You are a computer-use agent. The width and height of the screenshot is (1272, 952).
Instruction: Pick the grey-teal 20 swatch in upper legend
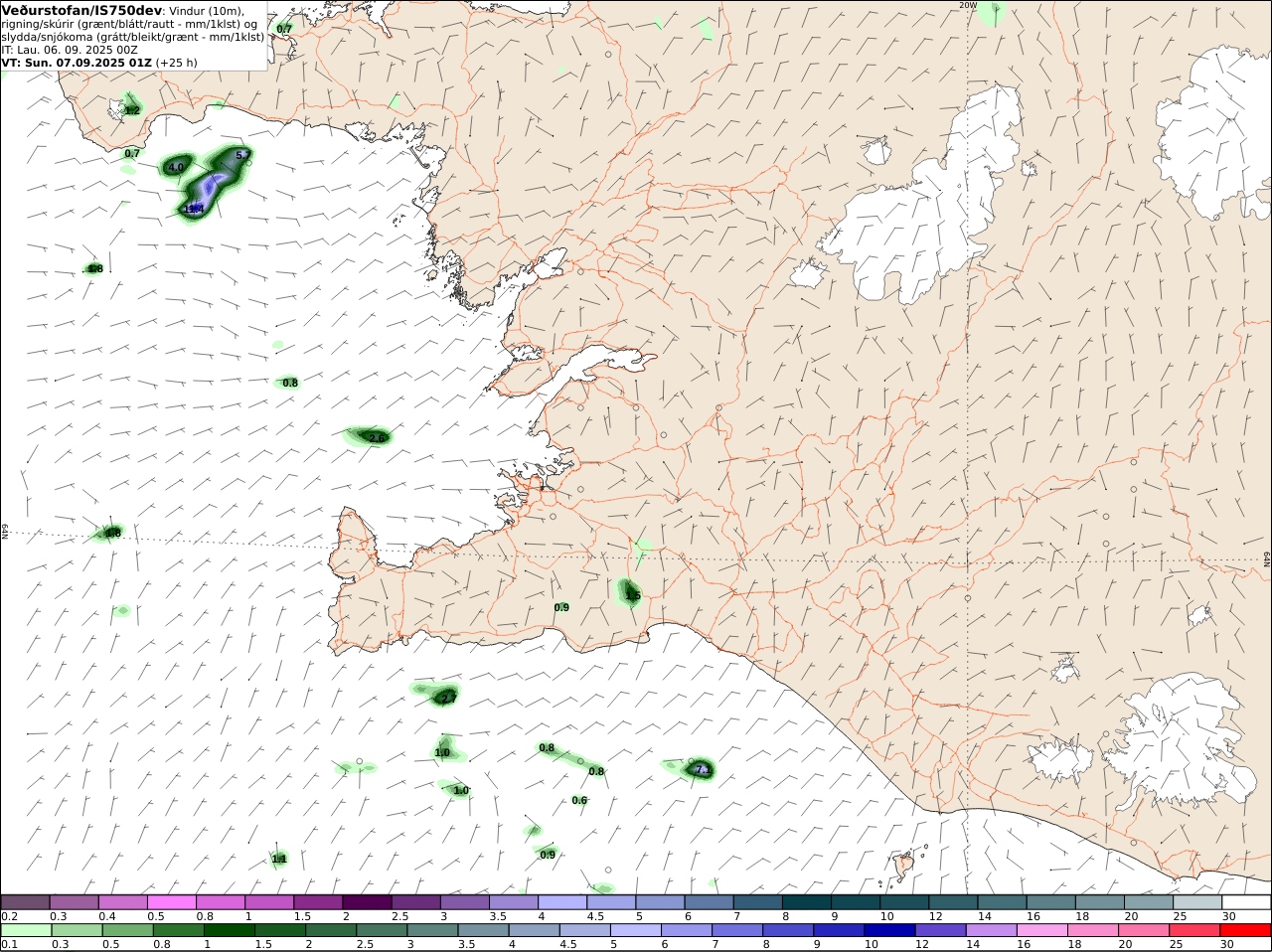(1148, 902)
